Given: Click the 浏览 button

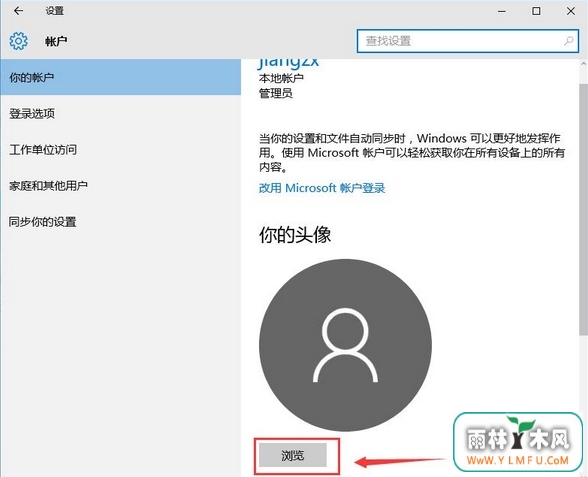Looking at the screenshot, I should point(293,455).
